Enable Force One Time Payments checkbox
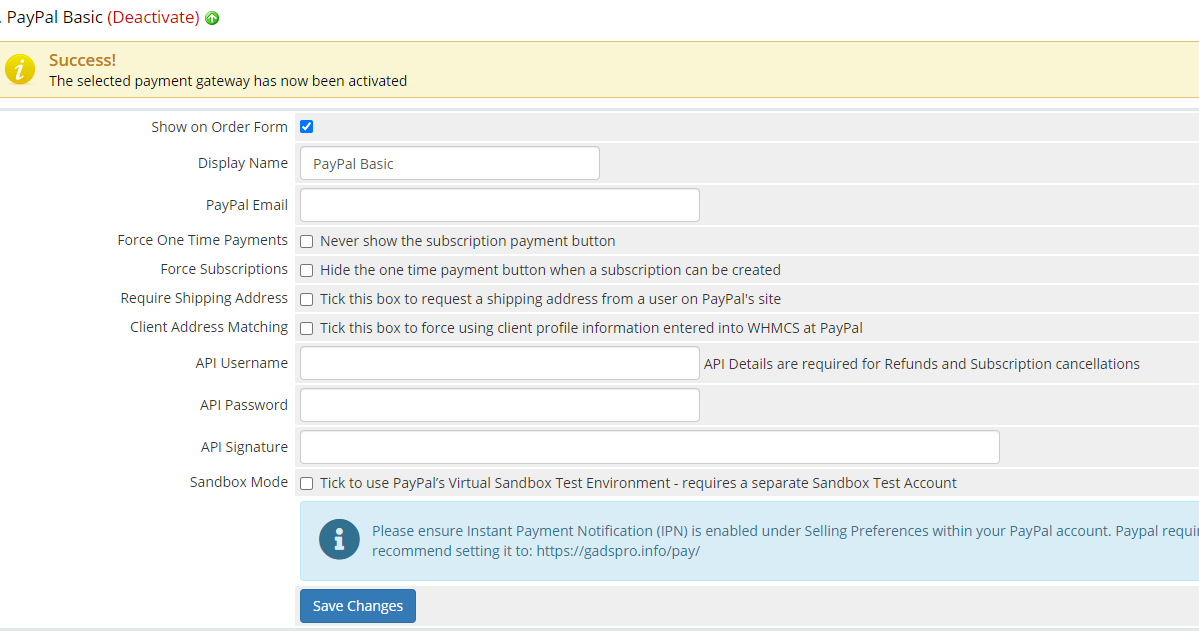The height and width of the screenshot is (637, 1199). [x=307, y=242]
